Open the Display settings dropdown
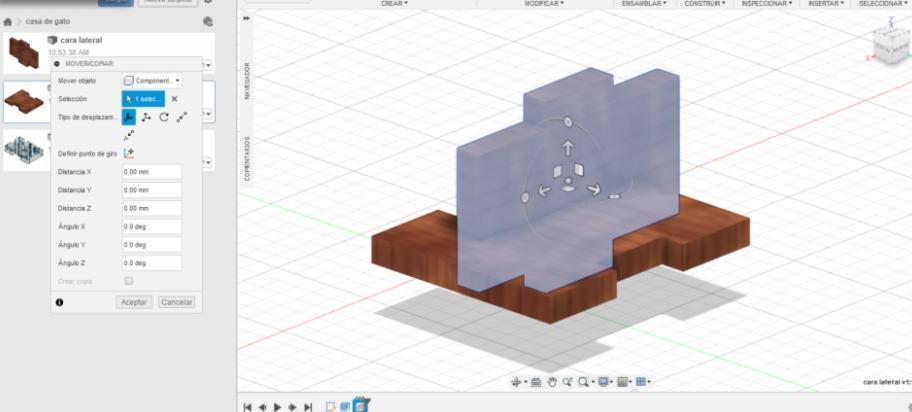 tap(605, 382)
